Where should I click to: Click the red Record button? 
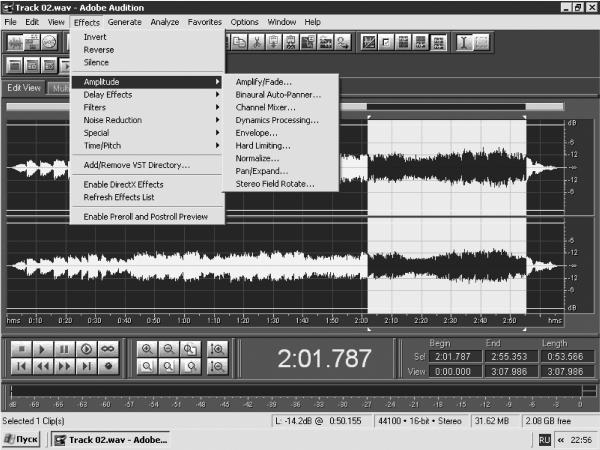[x=108, y=367]
